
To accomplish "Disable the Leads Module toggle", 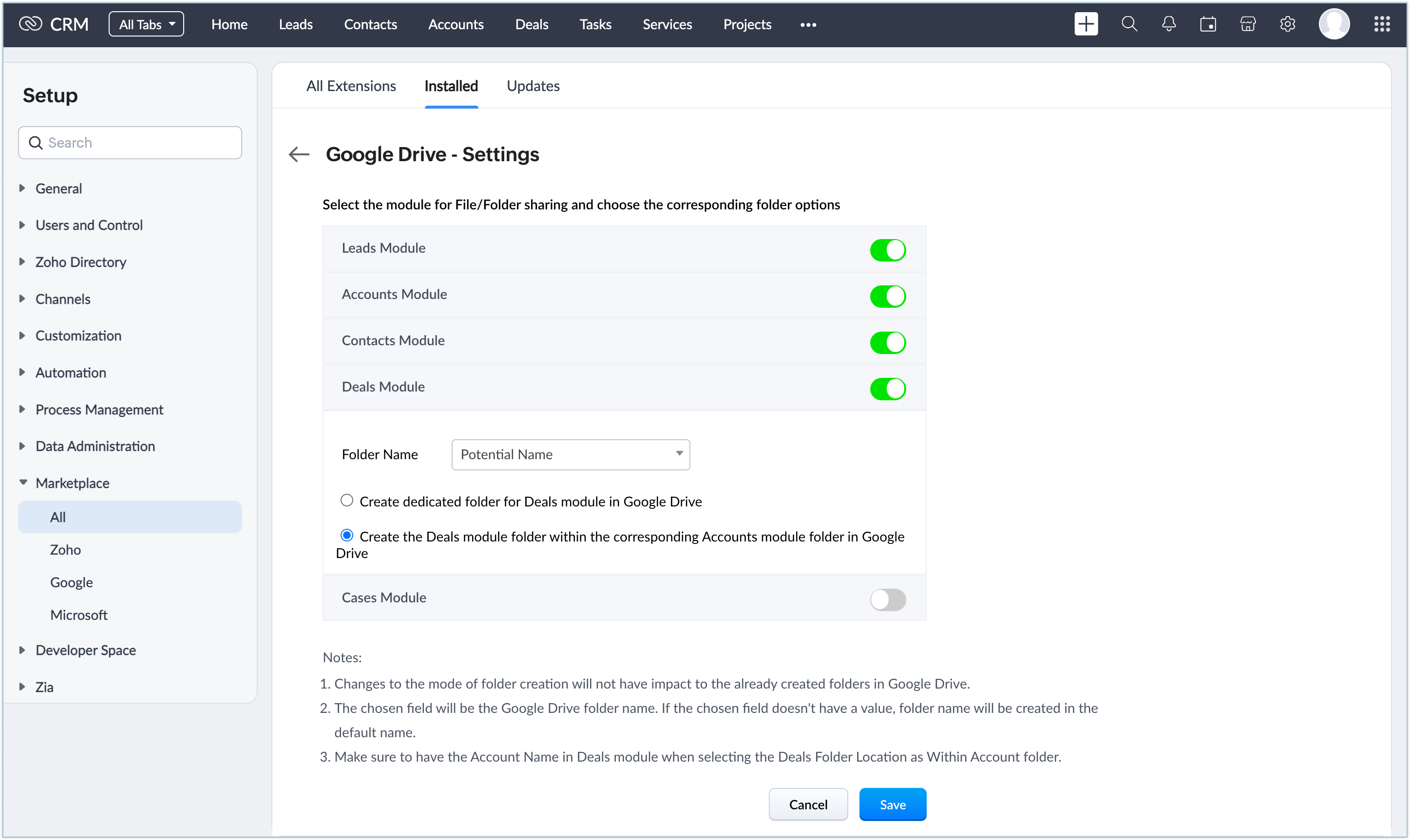I will (x=887, y=250).
